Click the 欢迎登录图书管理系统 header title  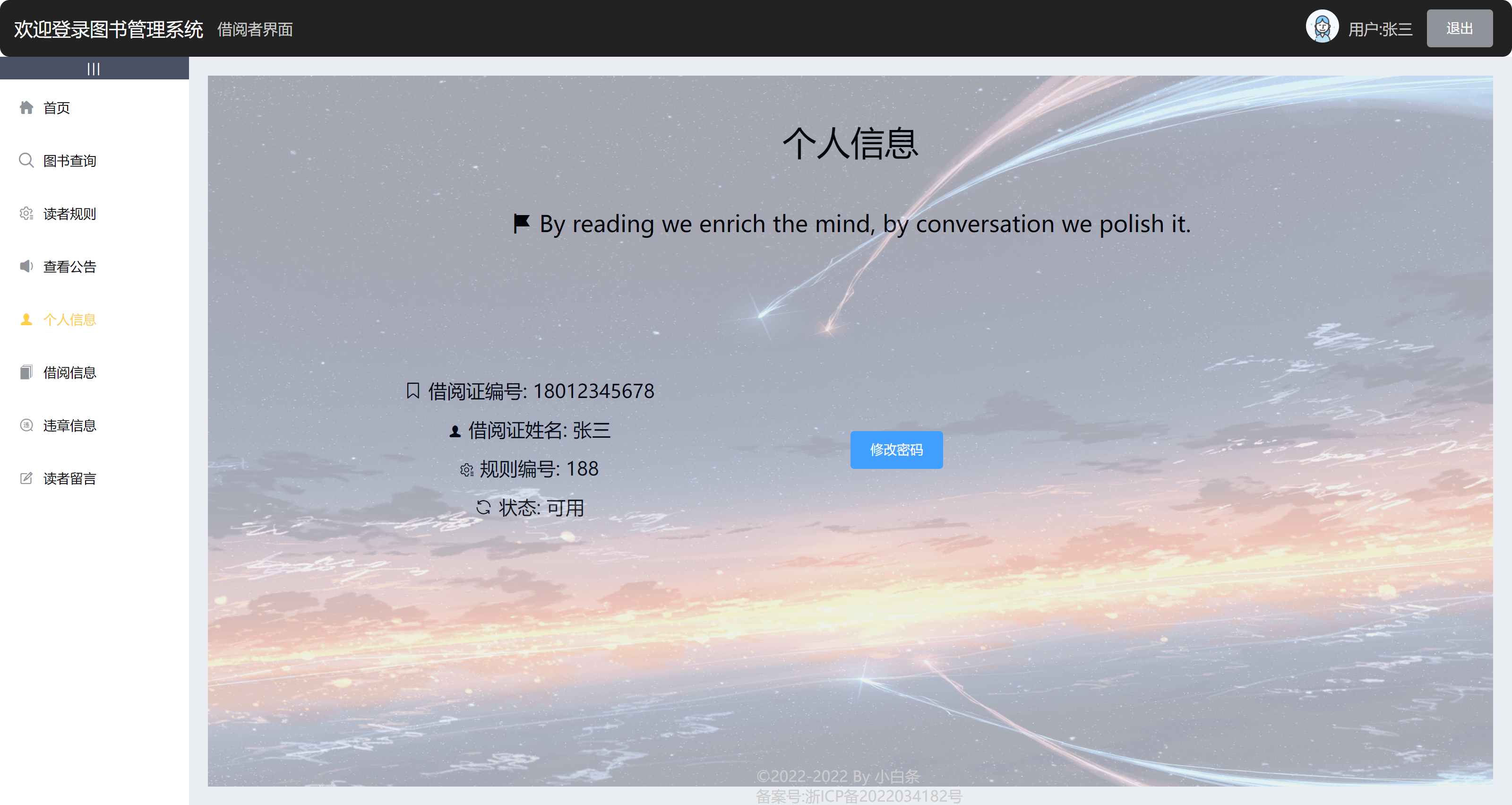[109, 29]
